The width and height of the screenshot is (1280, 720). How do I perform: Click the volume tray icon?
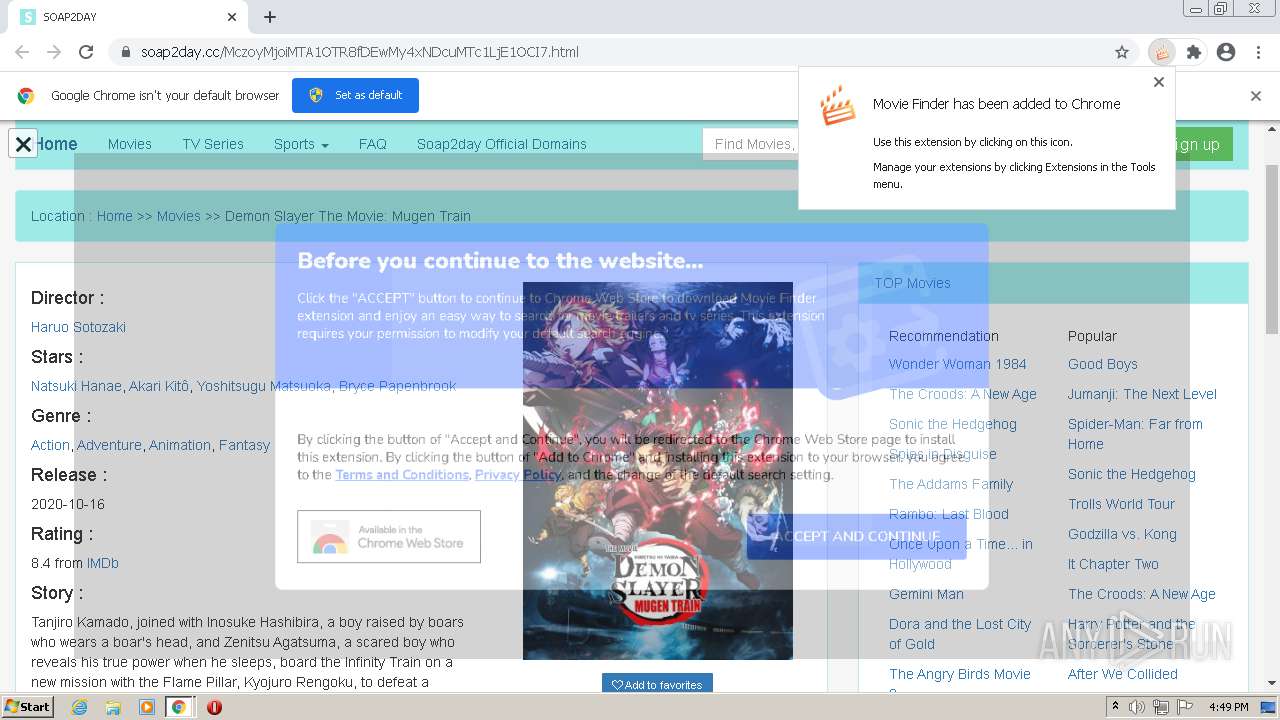pos(1137,707)
